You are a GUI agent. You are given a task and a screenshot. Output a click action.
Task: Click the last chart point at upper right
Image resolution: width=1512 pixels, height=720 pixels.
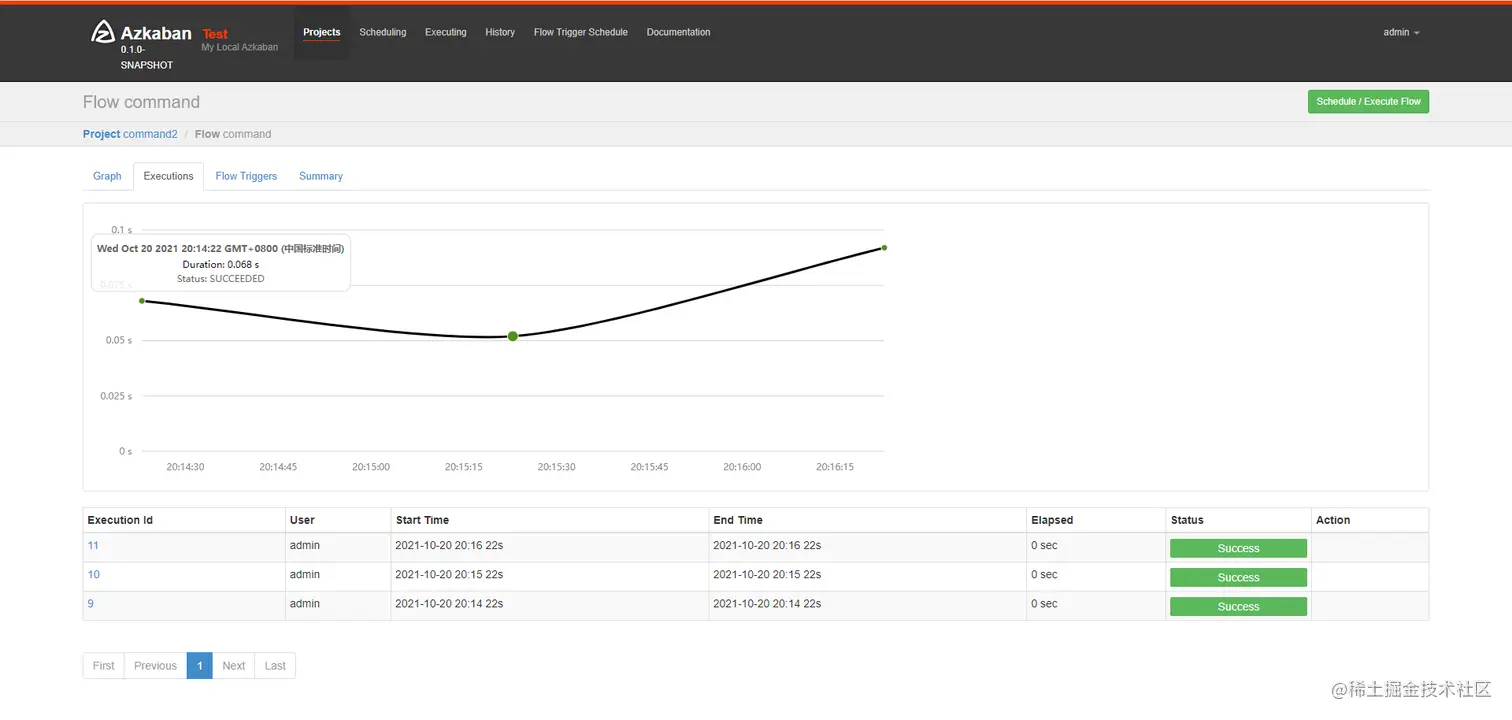[x=884, y=248]
